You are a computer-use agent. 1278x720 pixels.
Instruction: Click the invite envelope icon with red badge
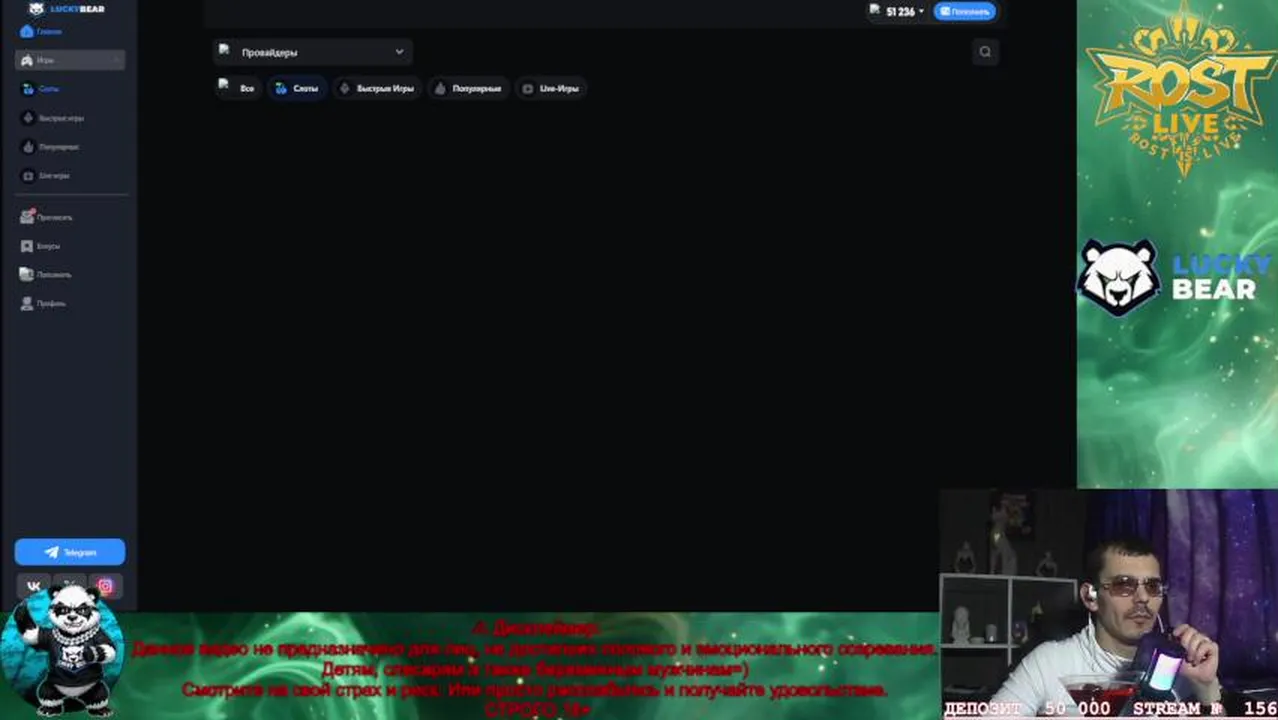coord(28,217)
